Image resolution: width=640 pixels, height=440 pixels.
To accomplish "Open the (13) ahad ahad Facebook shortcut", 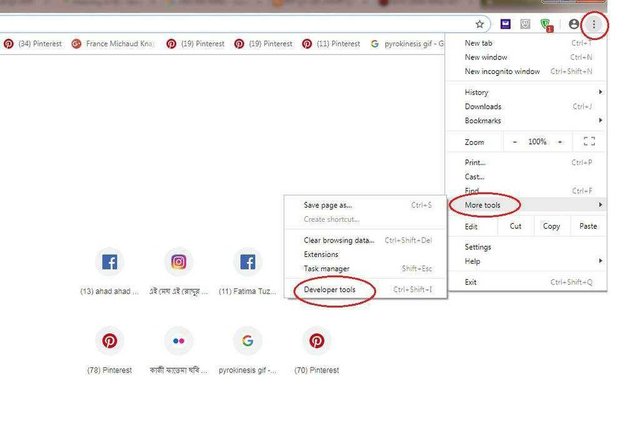I will [109, 272].
